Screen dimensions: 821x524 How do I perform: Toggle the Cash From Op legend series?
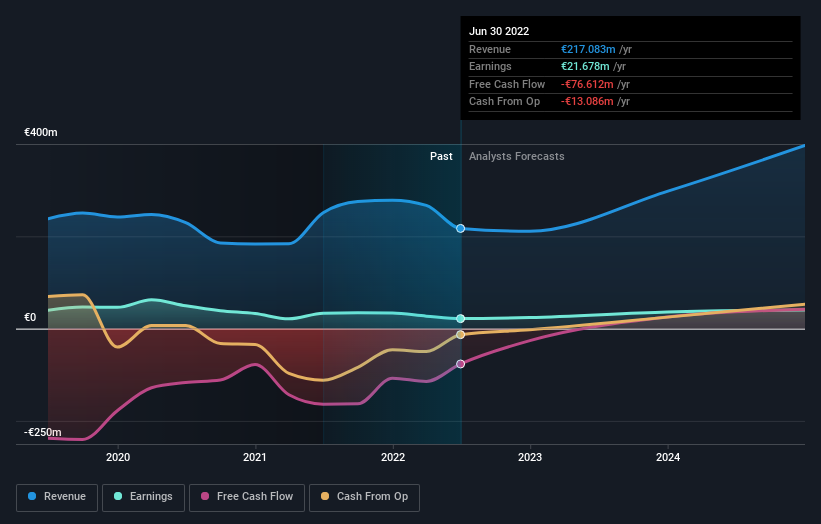364,497
